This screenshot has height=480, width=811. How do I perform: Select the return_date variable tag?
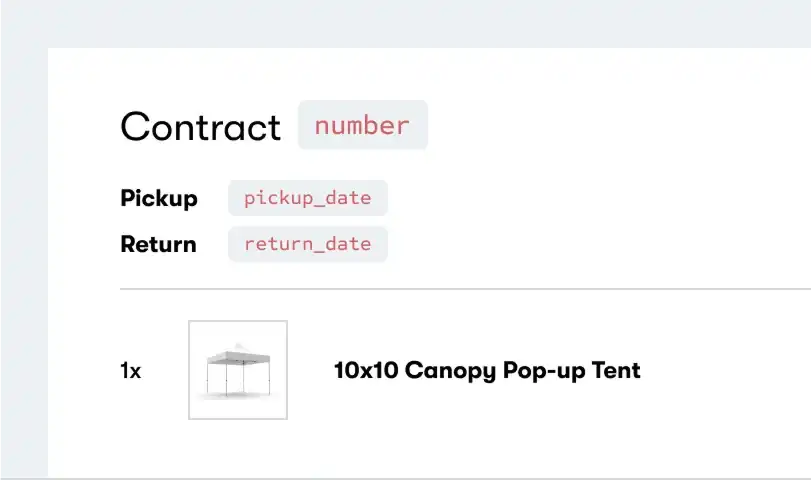pos(307,243)
